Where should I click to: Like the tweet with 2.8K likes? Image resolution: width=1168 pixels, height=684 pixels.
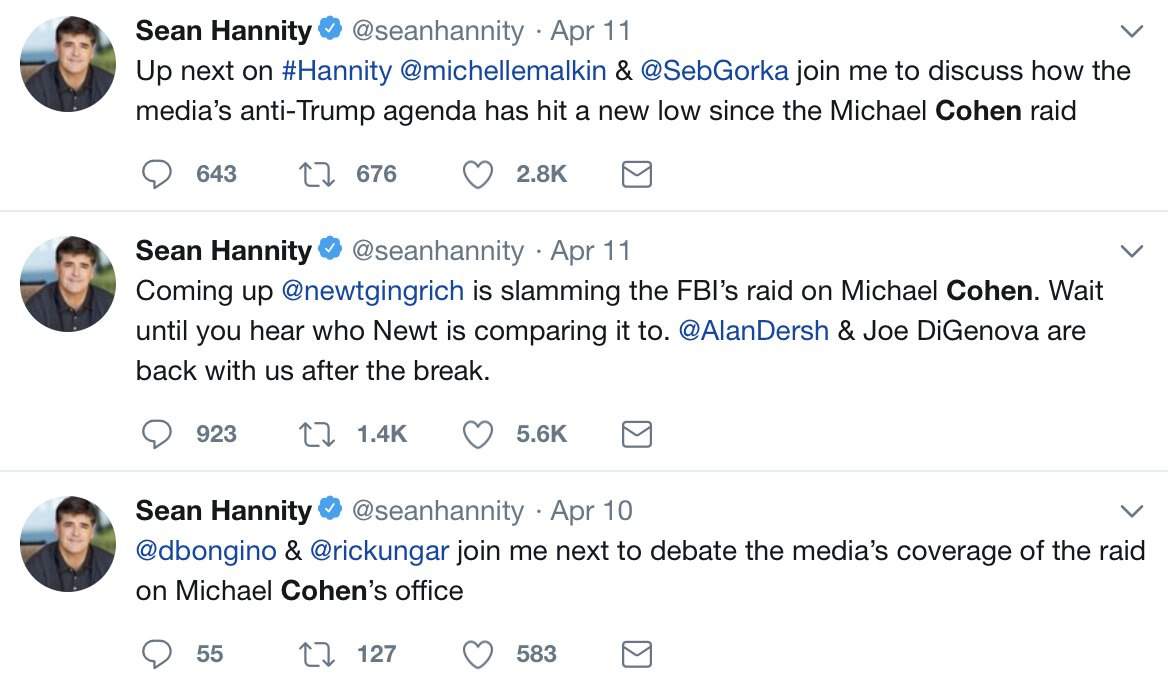point(479,175)
